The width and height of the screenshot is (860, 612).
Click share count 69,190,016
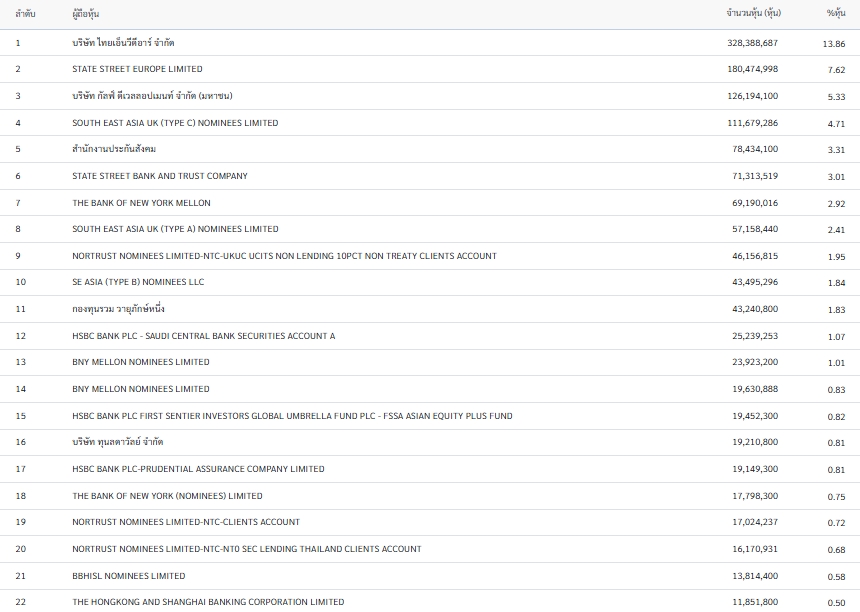point(755,203)
